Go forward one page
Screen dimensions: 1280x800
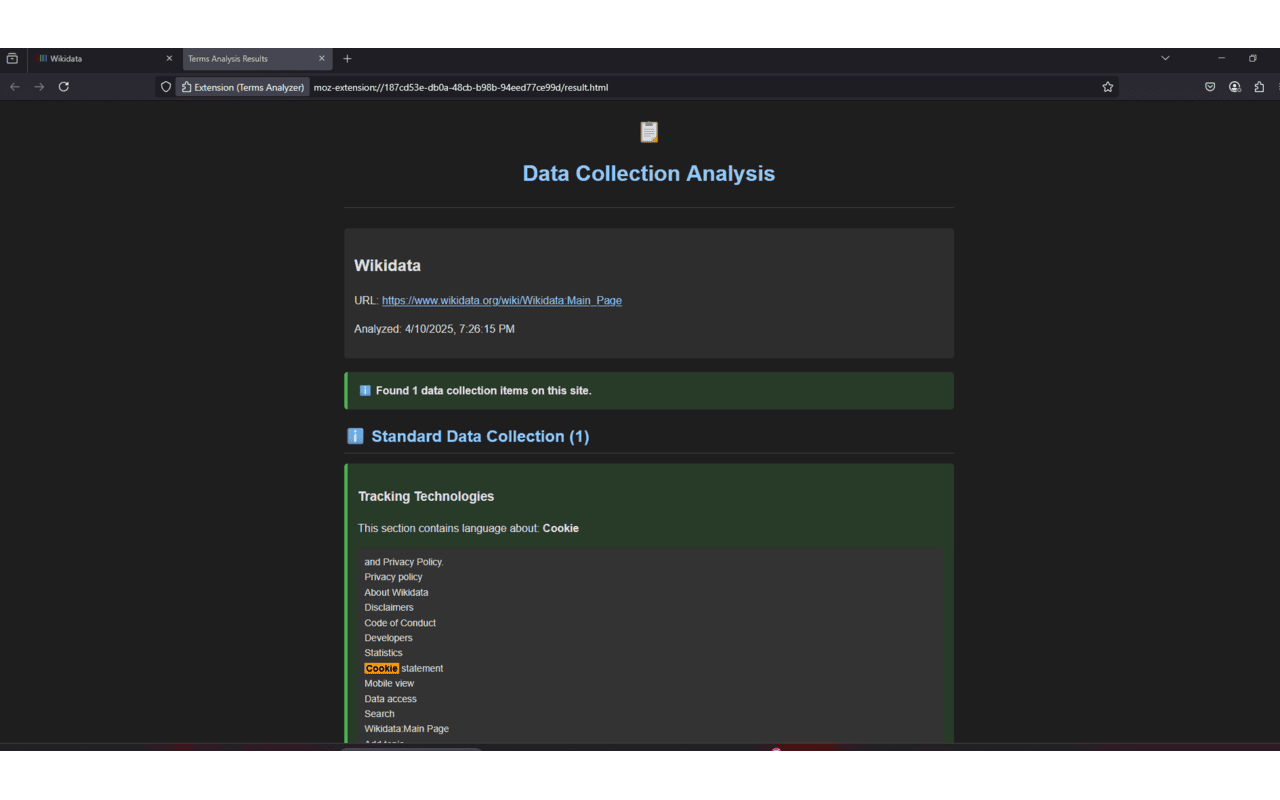click(x=39, y=87)
